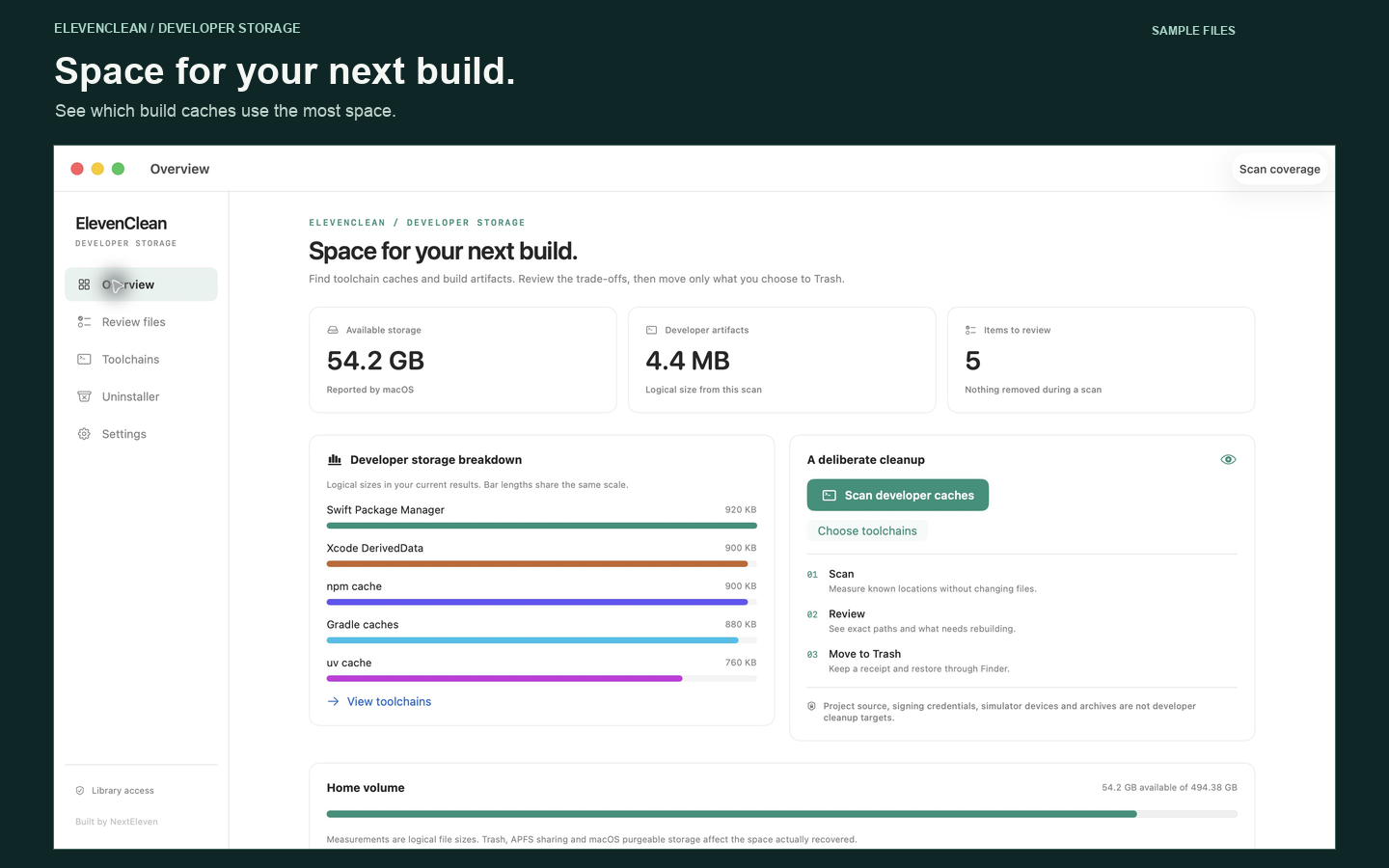1389x868 pixels.
Task: Click the 54.2 GB available of 494.38 GB text
Action: click(x=1169, y=788)
